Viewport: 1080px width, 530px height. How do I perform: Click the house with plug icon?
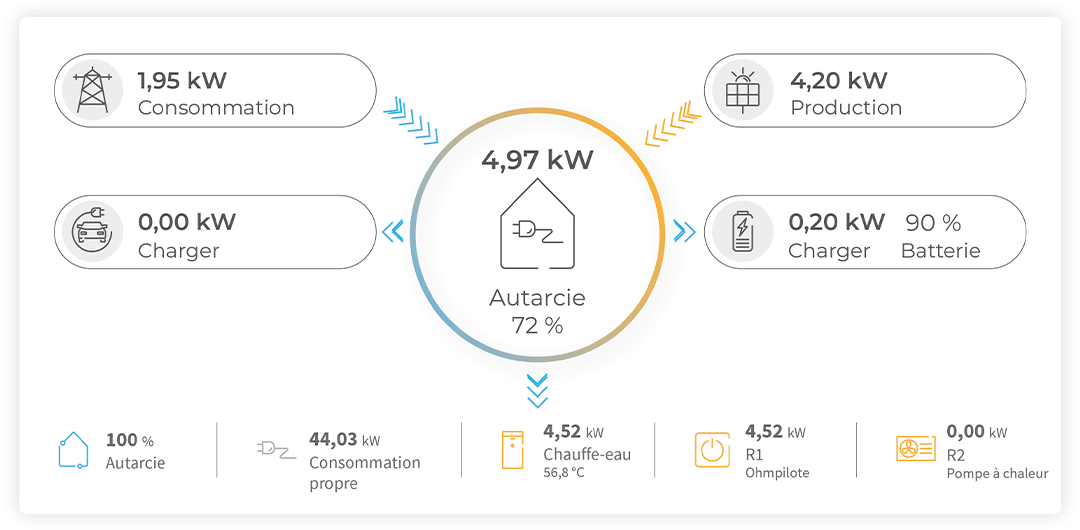click(x=537, y=224)
